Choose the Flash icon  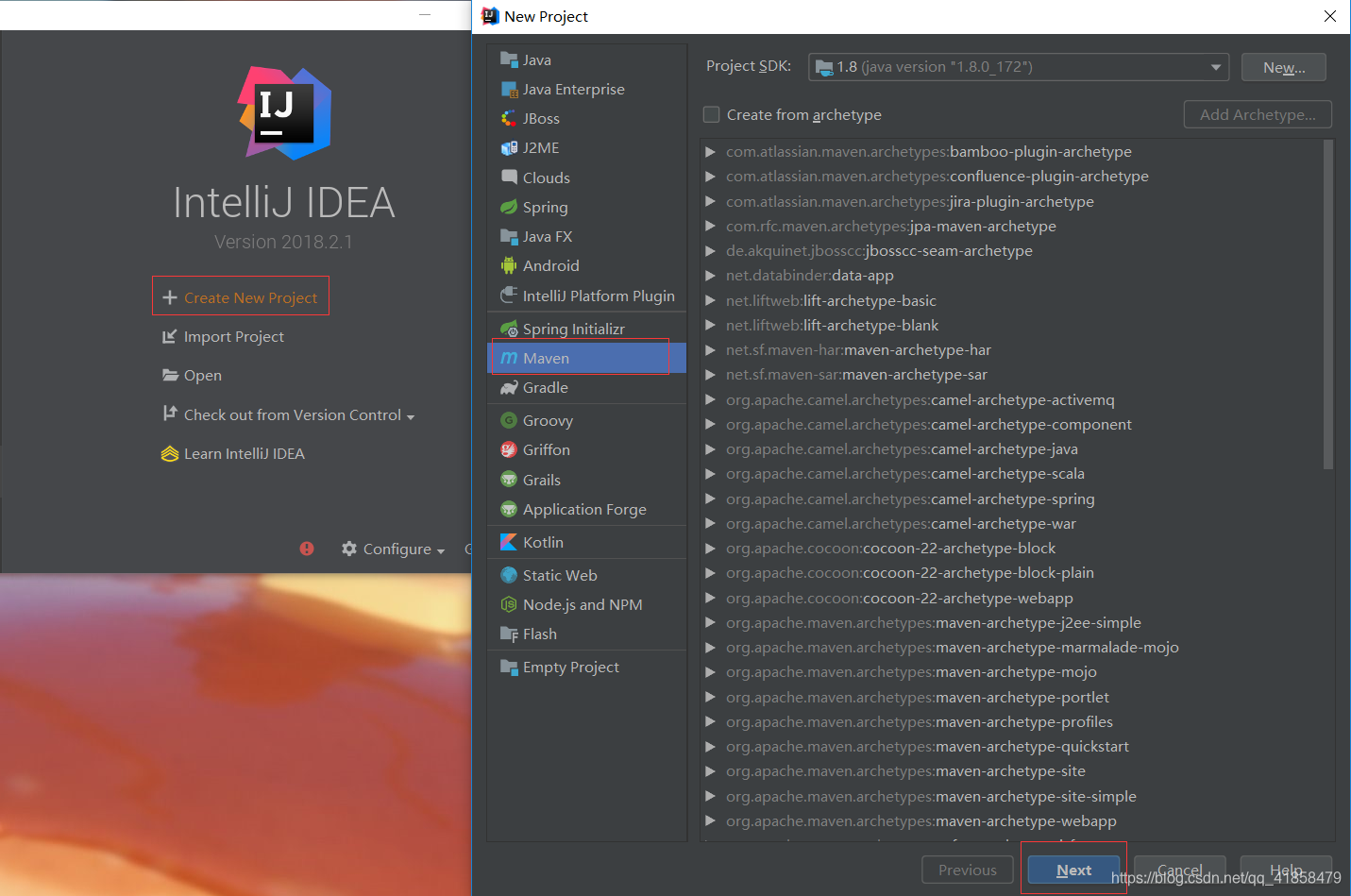509,634
